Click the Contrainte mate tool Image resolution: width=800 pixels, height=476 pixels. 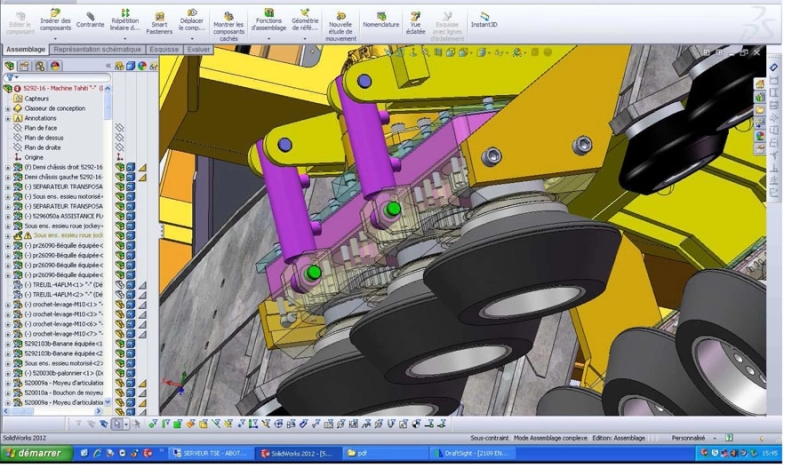point(90,20)
